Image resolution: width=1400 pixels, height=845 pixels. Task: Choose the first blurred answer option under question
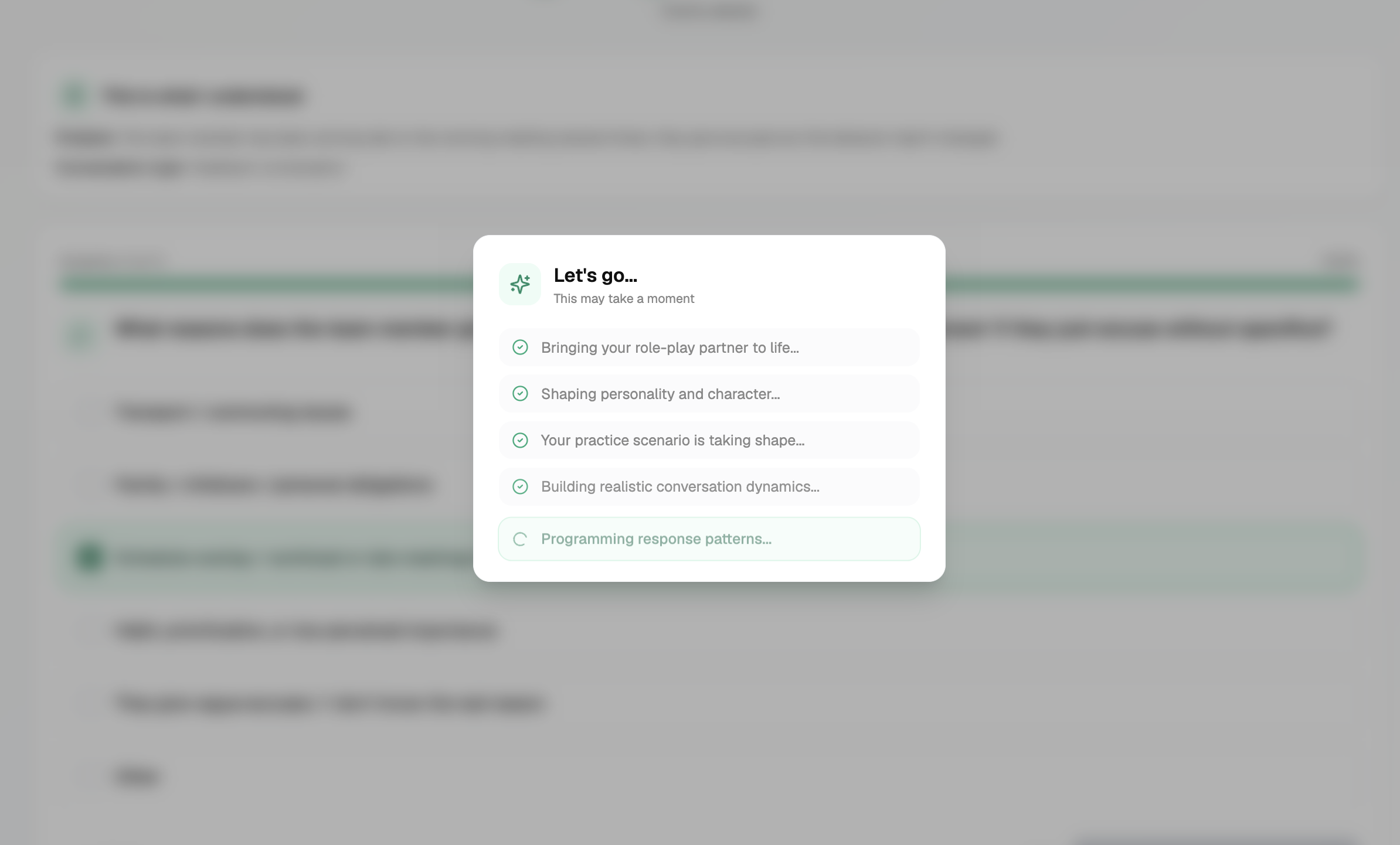coord(233,413)
